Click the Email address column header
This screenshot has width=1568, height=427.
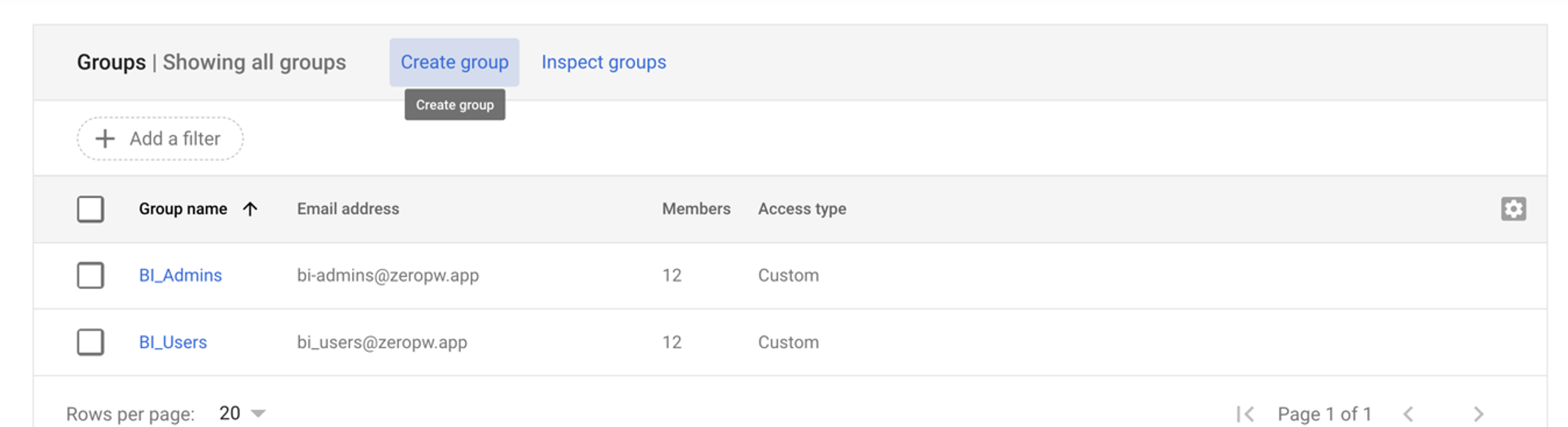pyautogui.click(x=347, y=209)
